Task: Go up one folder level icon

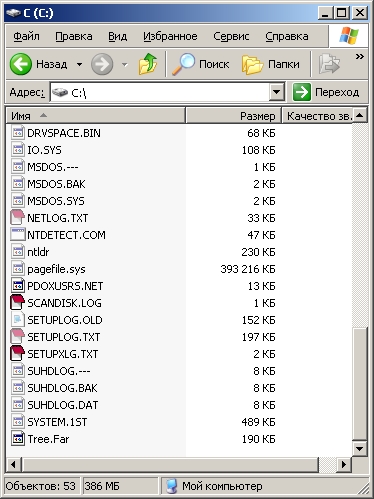Action: (x=148, y=64)
